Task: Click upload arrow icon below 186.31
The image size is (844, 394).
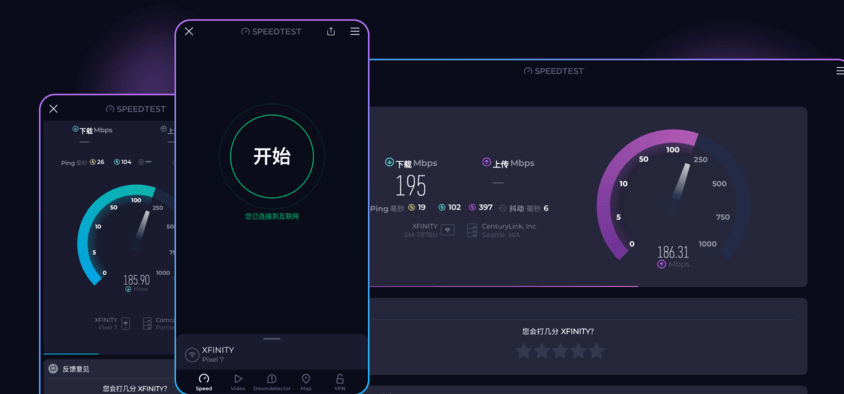Action: tap(662, 264)
